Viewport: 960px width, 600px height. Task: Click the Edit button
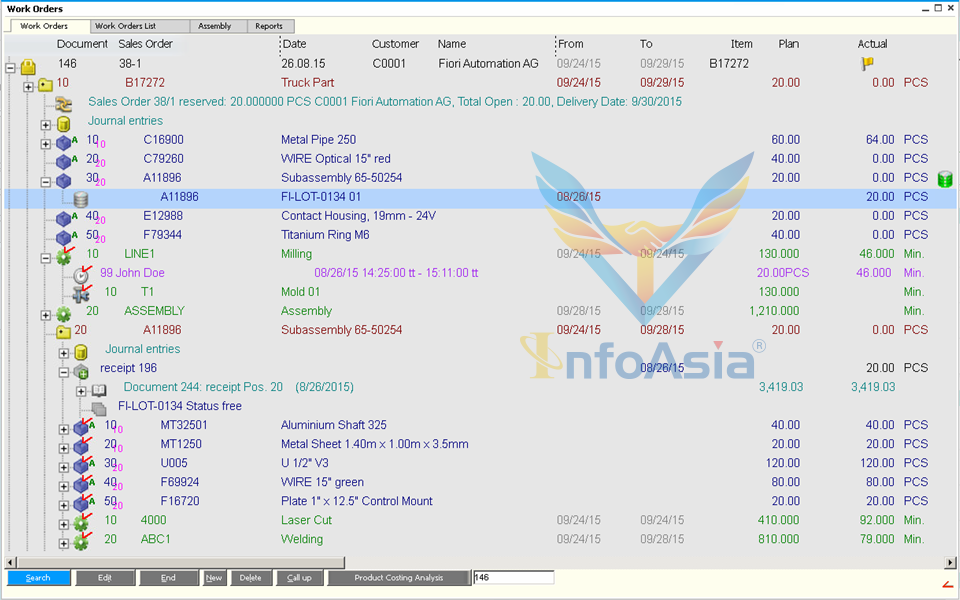click(105, 577)
